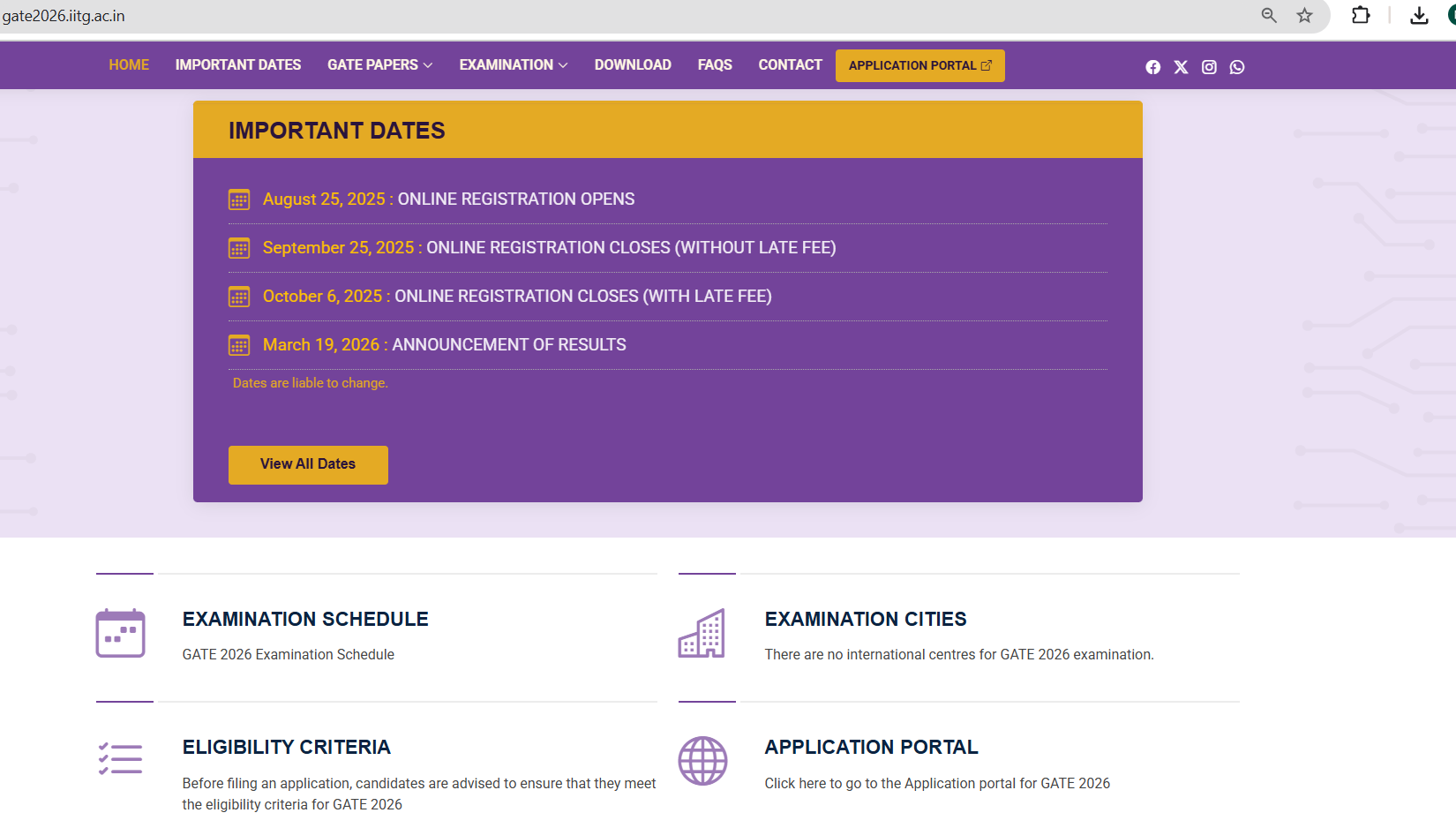Click the Examination Cities building icon
The image size is (1456, 828).
[702, 633]
